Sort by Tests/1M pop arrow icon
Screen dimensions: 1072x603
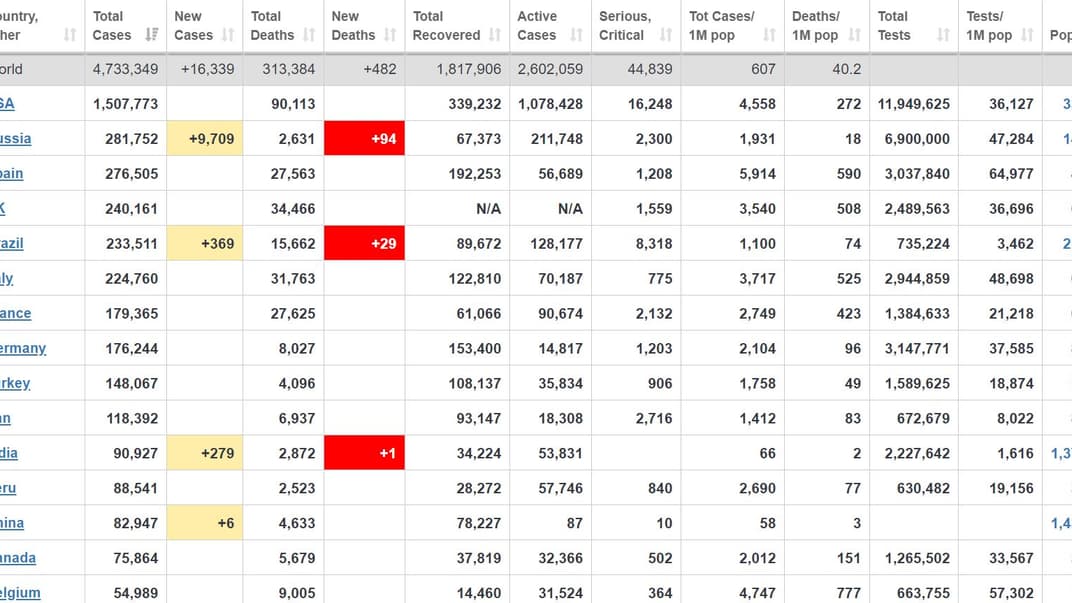(x=1027, y=35)
